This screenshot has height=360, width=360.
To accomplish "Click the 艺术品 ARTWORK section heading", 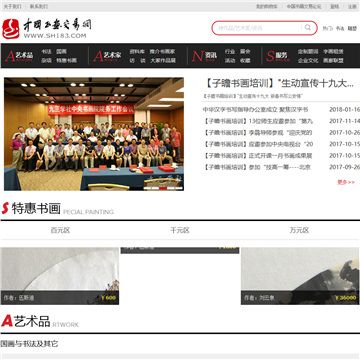I will (x=40, y=321).
